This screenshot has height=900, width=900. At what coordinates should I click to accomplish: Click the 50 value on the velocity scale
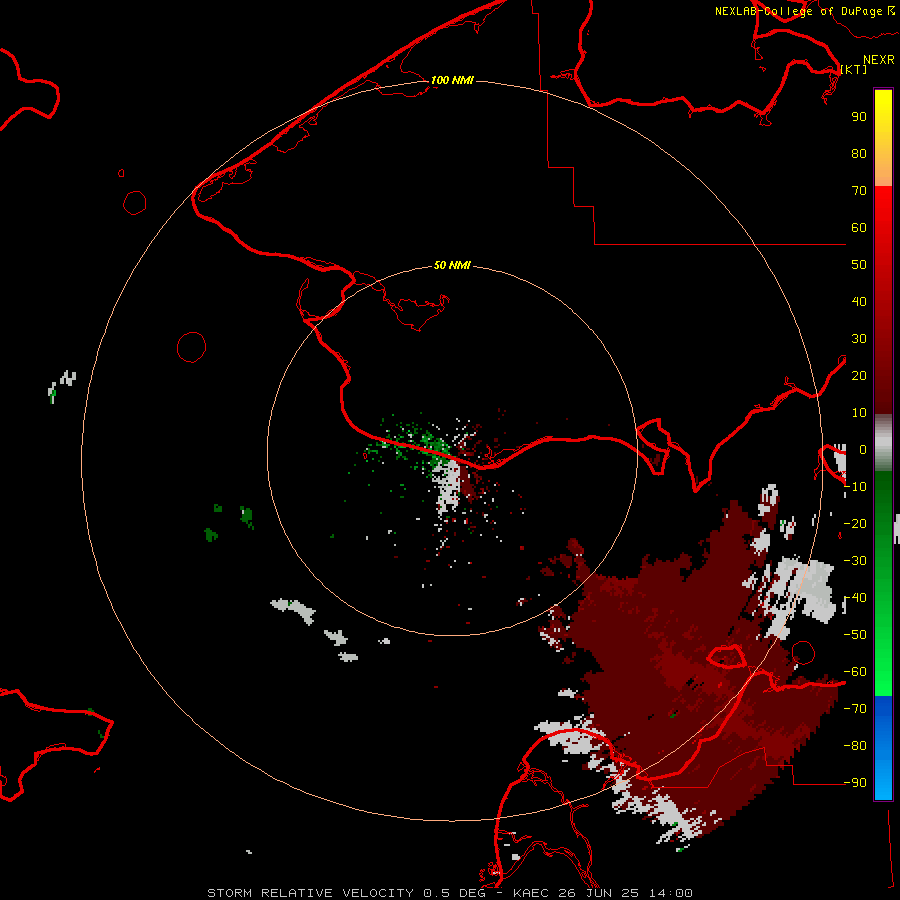859,265
